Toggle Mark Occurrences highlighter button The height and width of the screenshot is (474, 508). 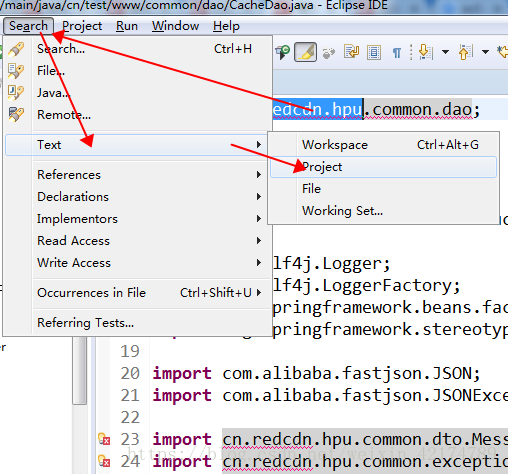tap(305, 52)
